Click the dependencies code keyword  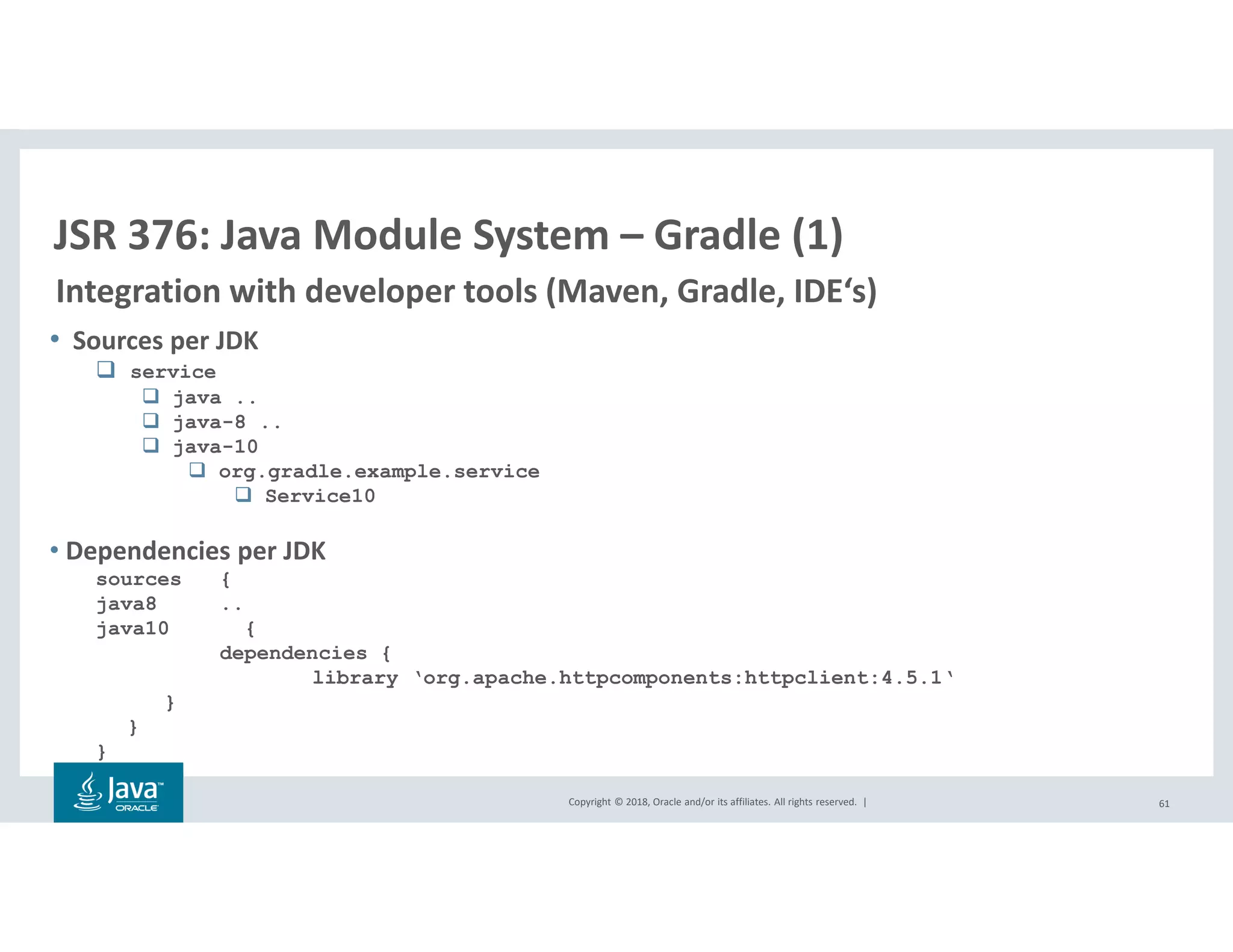pyautogui.click(x=293, y=653)
